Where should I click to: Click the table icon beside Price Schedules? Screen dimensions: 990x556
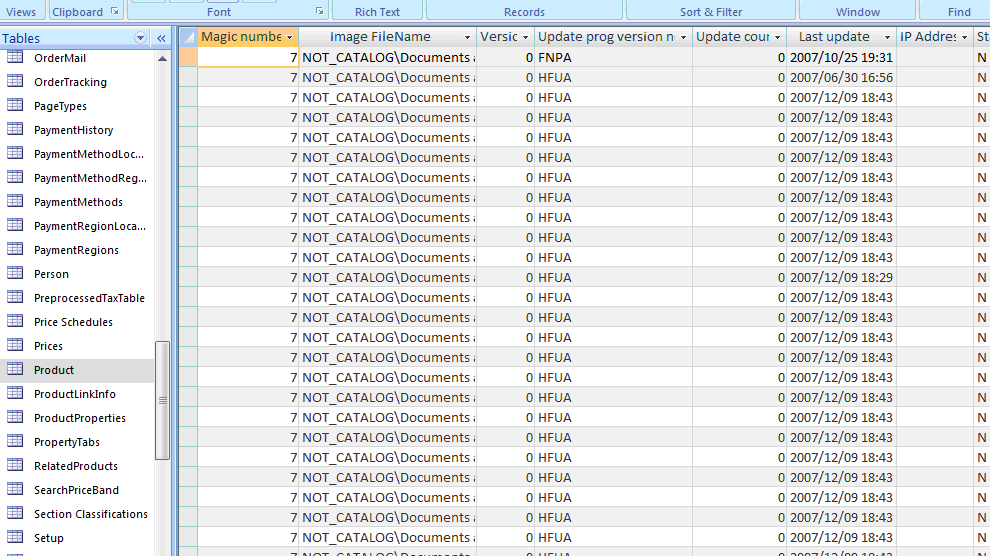15,322
